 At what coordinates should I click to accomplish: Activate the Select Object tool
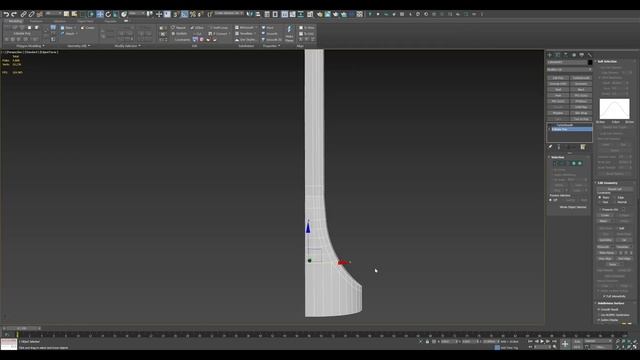click(66, 14)
